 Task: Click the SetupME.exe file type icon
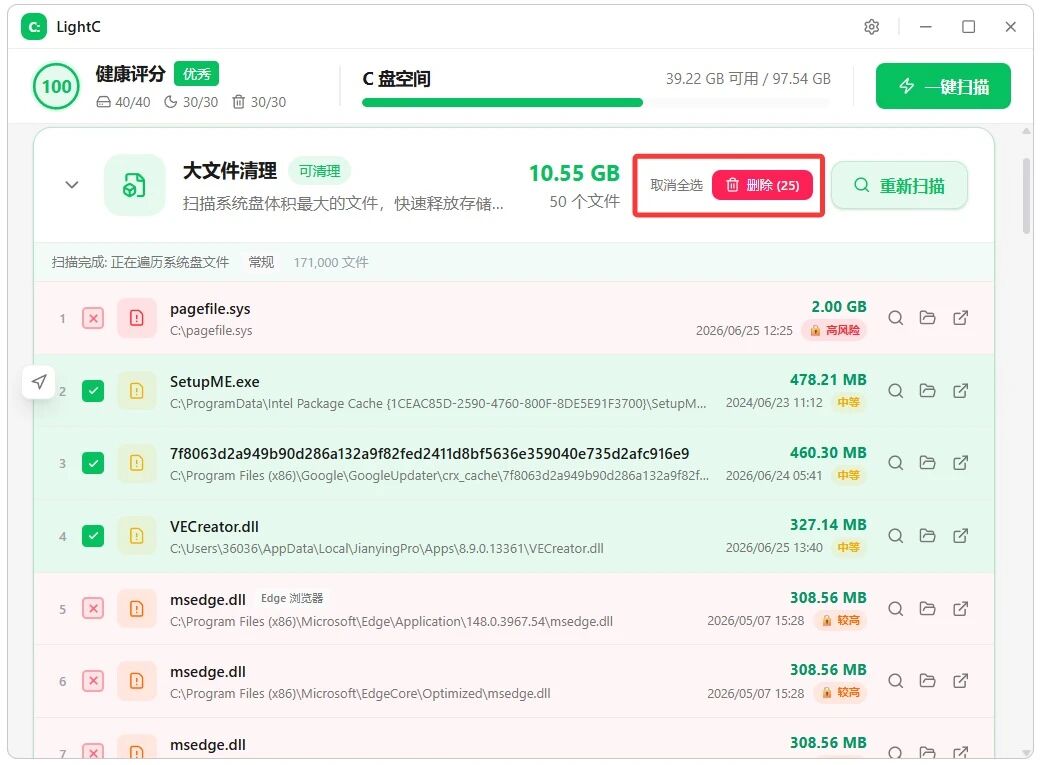pos(137,391)
